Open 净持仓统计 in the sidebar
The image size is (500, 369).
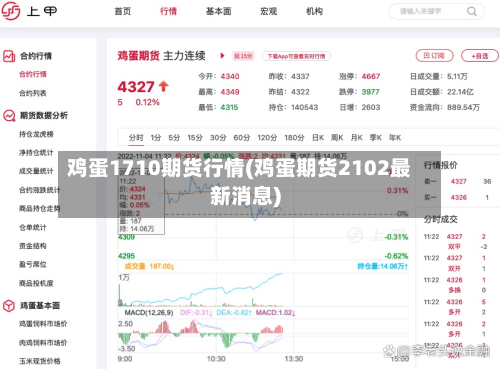point(36,153)
